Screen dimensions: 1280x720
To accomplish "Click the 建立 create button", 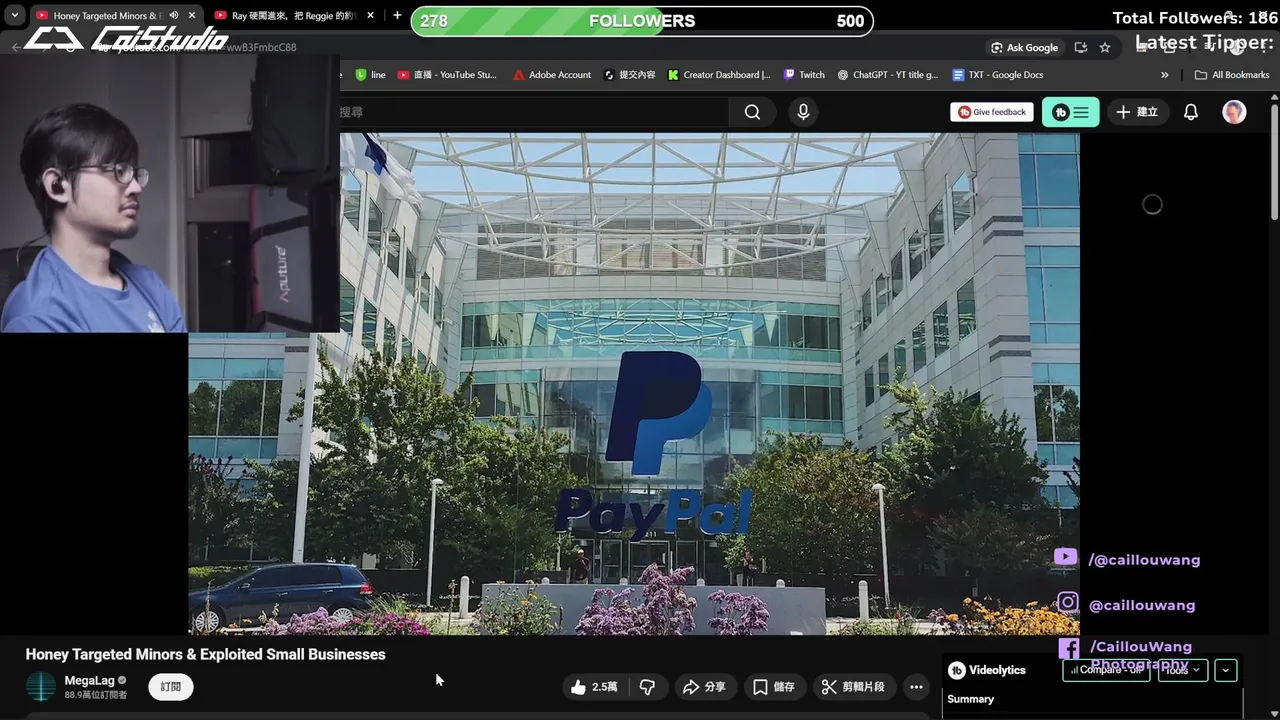I will (x=1137, y=112).
